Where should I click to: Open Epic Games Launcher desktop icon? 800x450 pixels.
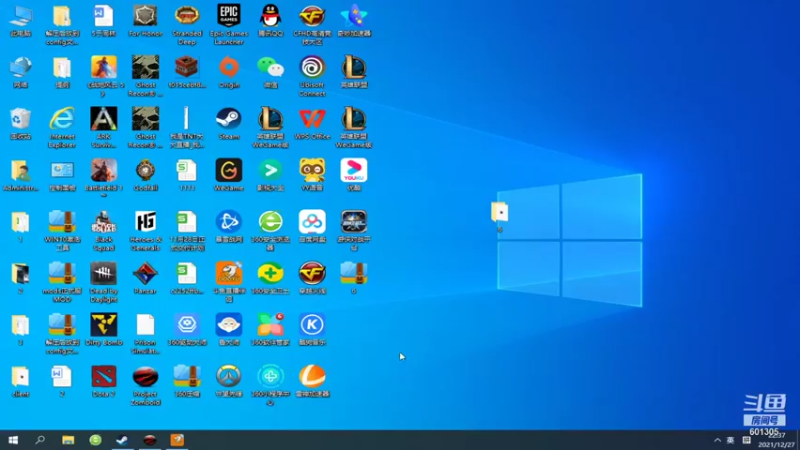(x=229, y=24)
